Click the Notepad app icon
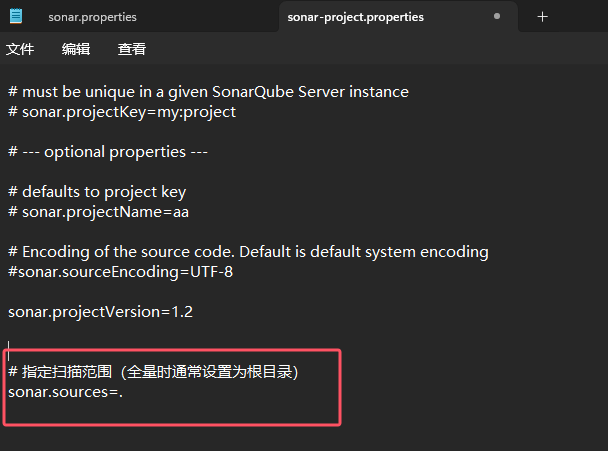Viewport: 608px width, 451px height. (x=16, y=16)
